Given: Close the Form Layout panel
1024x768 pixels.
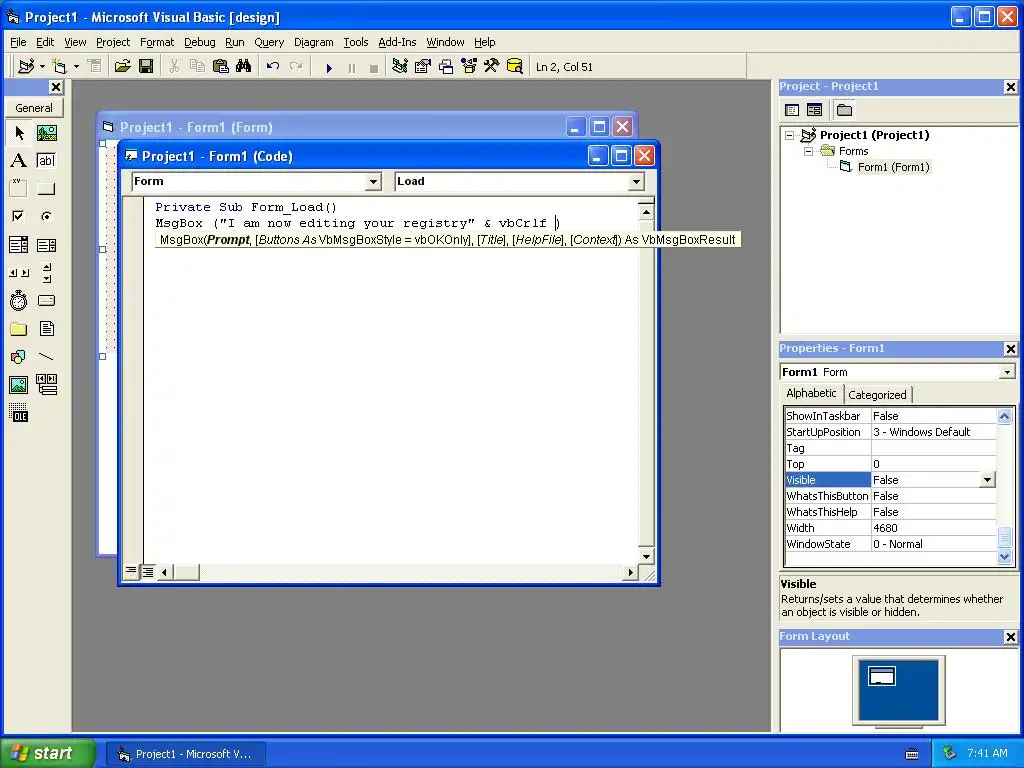Looking at the screenshot, I should click(x=1010, y=637).
